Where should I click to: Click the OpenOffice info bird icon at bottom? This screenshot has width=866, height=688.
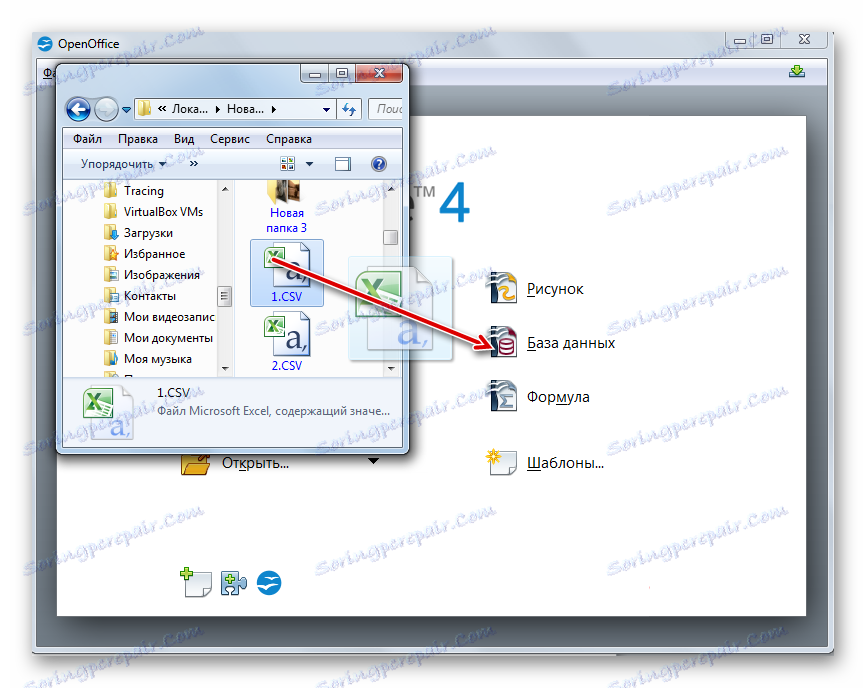[x=269, y=583]
